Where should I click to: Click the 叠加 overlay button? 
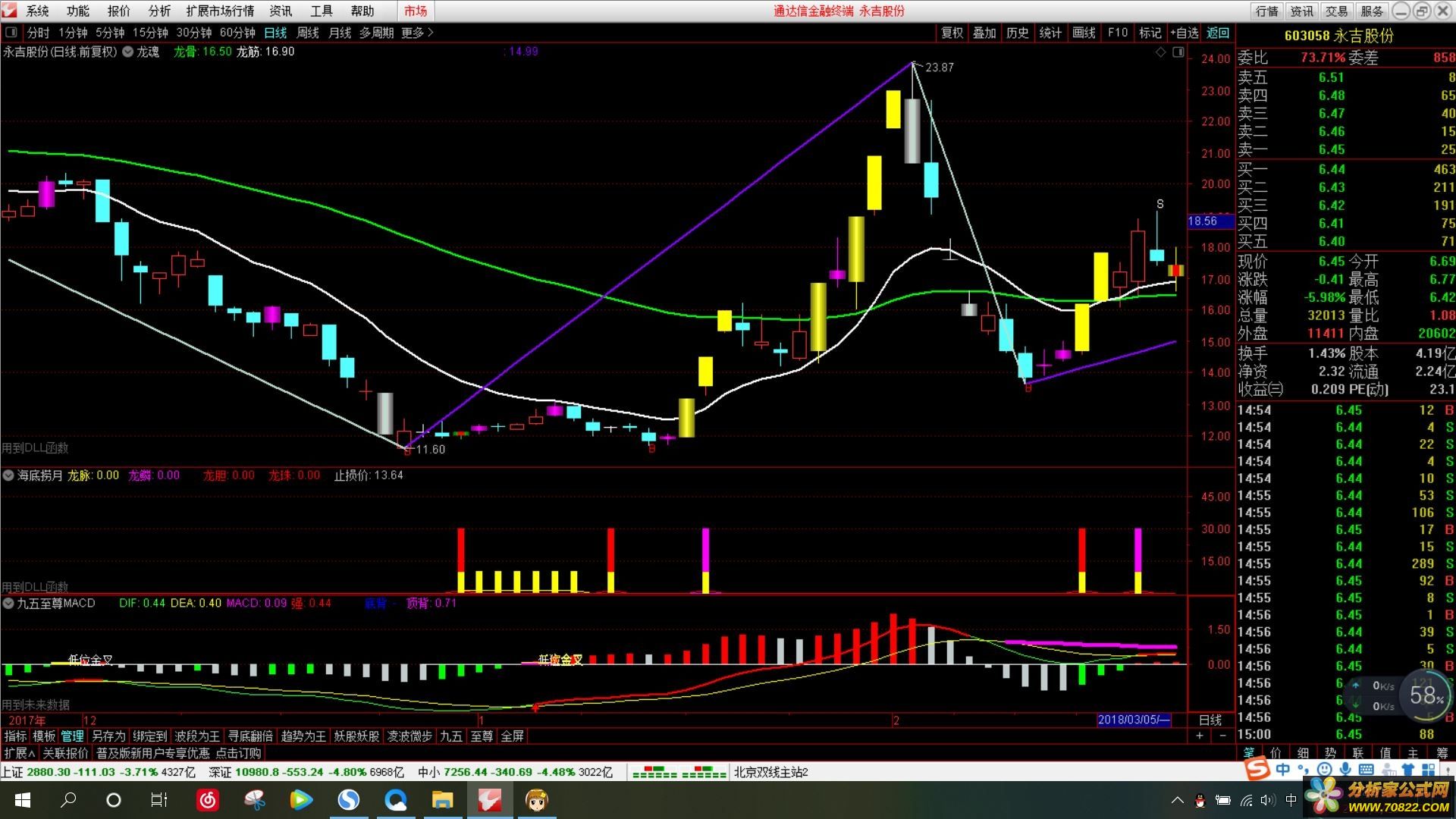pyautogui.click(x=984, y=33)
